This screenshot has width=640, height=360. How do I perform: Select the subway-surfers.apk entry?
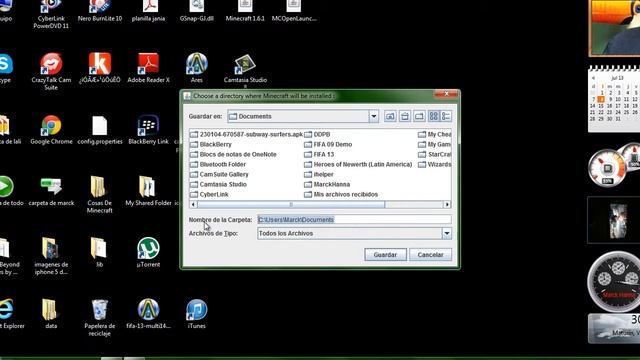(x=247, y=134)
